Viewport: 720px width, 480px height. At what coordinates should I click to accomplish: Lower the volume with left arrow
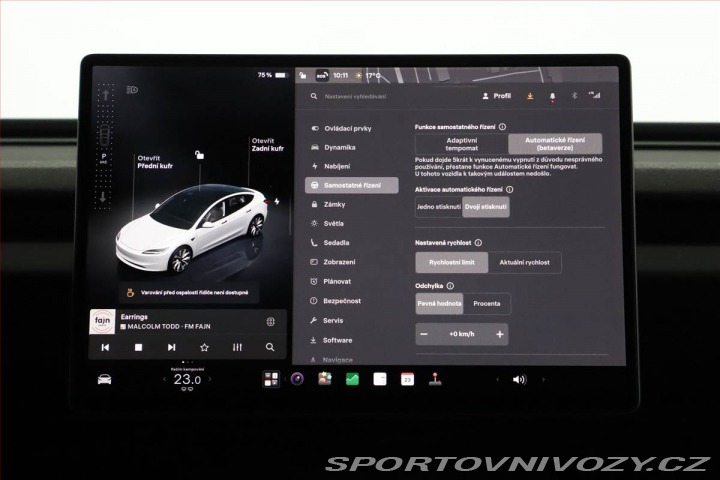pyautogui.click(x=497, y=379)
